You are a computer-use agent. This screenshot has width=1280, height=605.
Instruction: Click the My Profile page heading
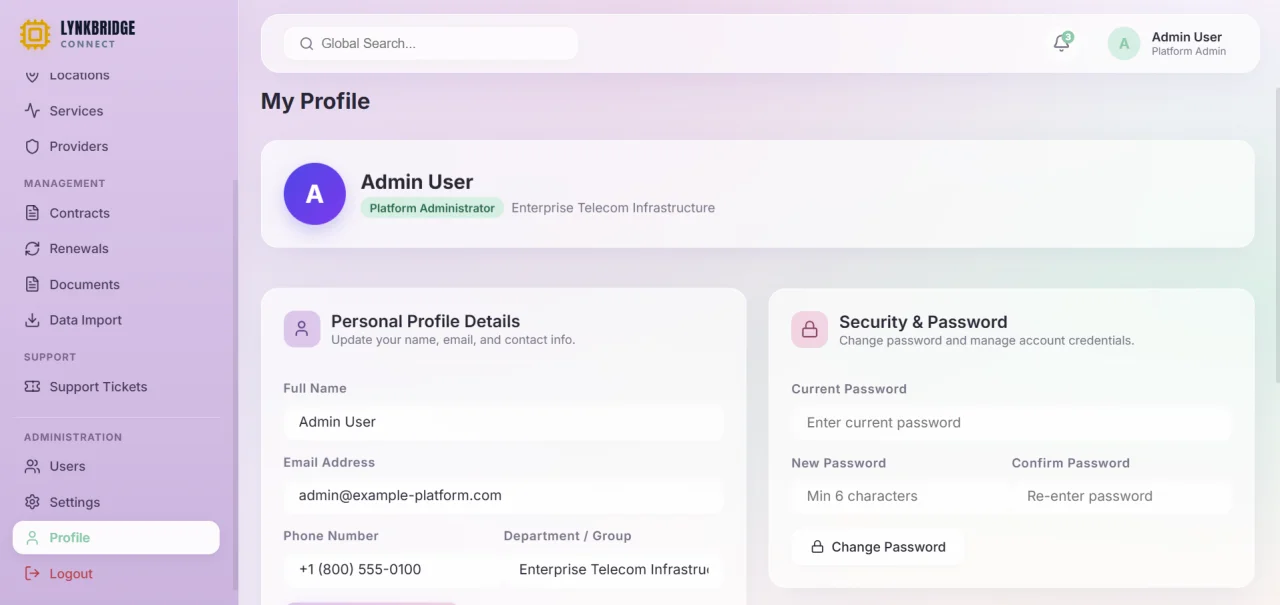[315, 101]
